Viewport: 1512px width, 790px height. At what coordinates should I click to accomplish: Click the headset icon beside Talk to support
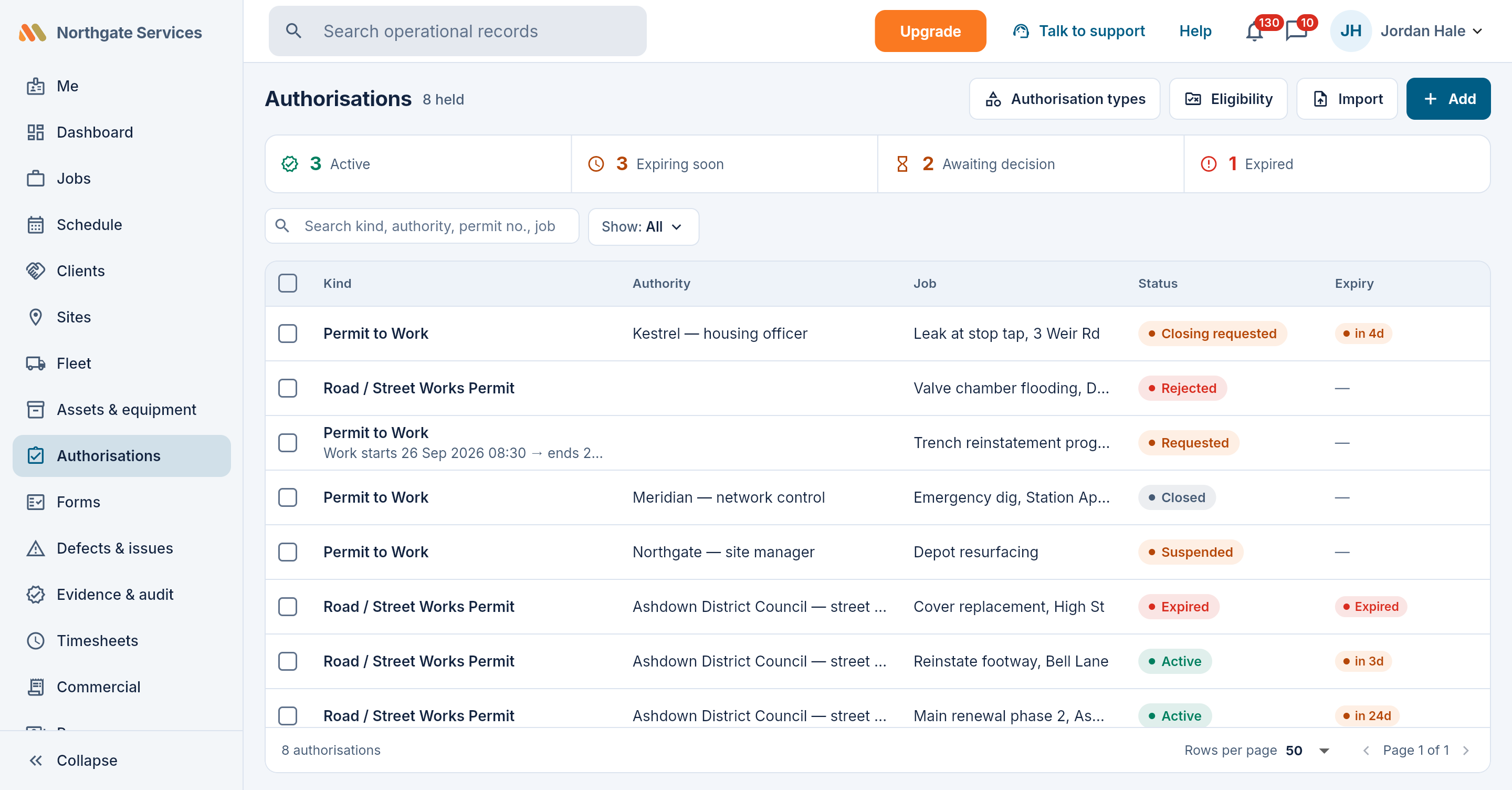[1021, 31]
